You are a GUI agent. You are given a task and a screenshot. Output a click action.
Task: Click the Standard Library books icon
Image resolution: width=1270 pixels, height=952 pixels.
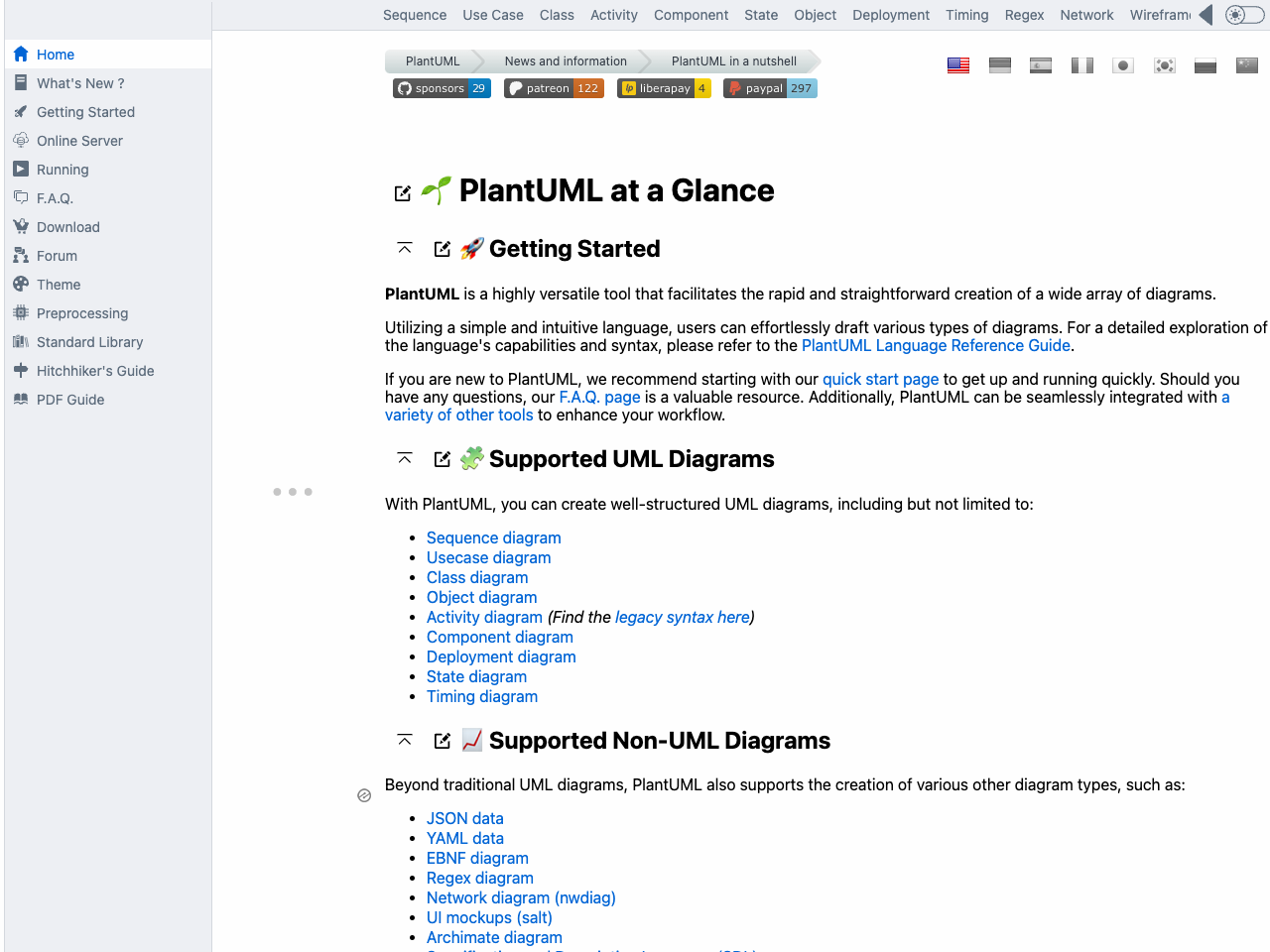point(21,342)
